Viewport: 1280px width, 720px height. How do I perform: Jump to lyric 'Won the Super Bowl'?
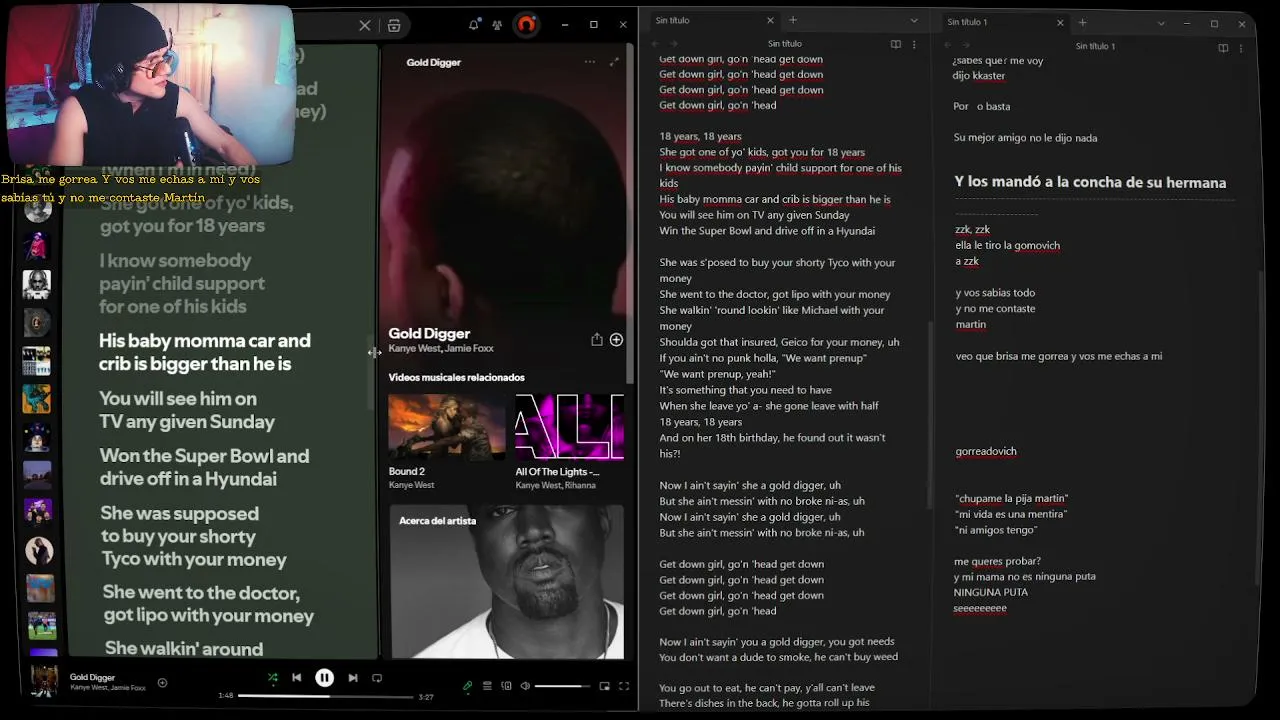pos(204,467)
